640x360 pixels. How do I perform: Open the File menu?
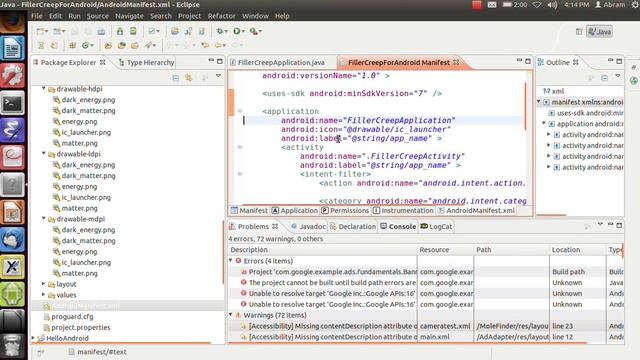37,16
